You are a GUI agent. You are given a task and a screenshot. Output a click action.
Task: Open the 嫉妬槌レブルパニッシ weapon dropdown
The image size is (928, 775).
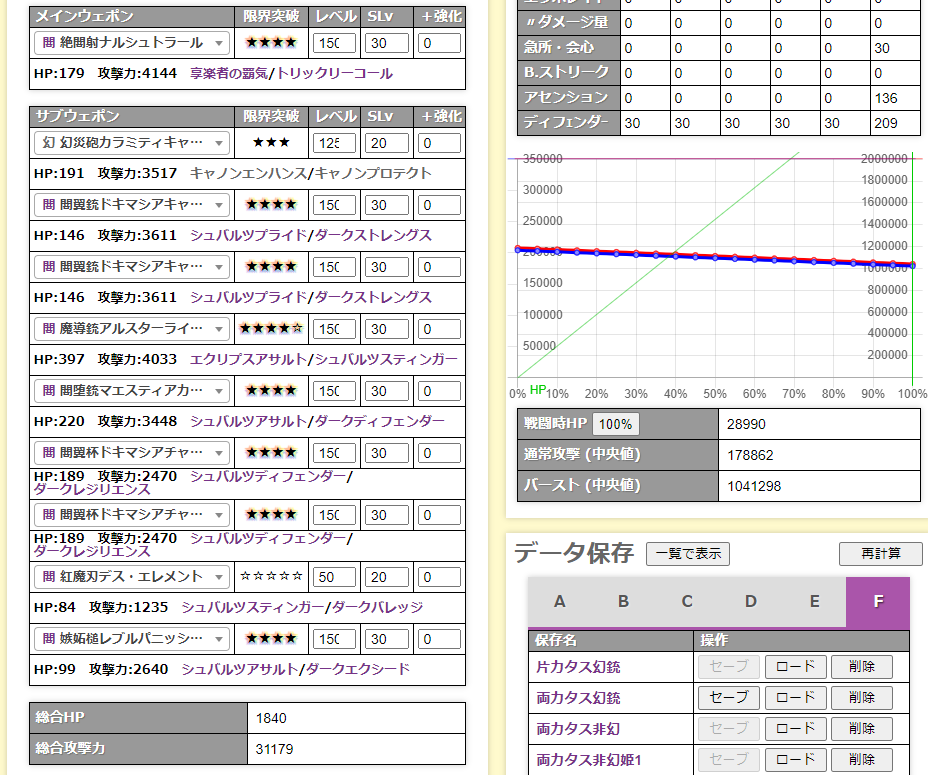click(131, 639)
